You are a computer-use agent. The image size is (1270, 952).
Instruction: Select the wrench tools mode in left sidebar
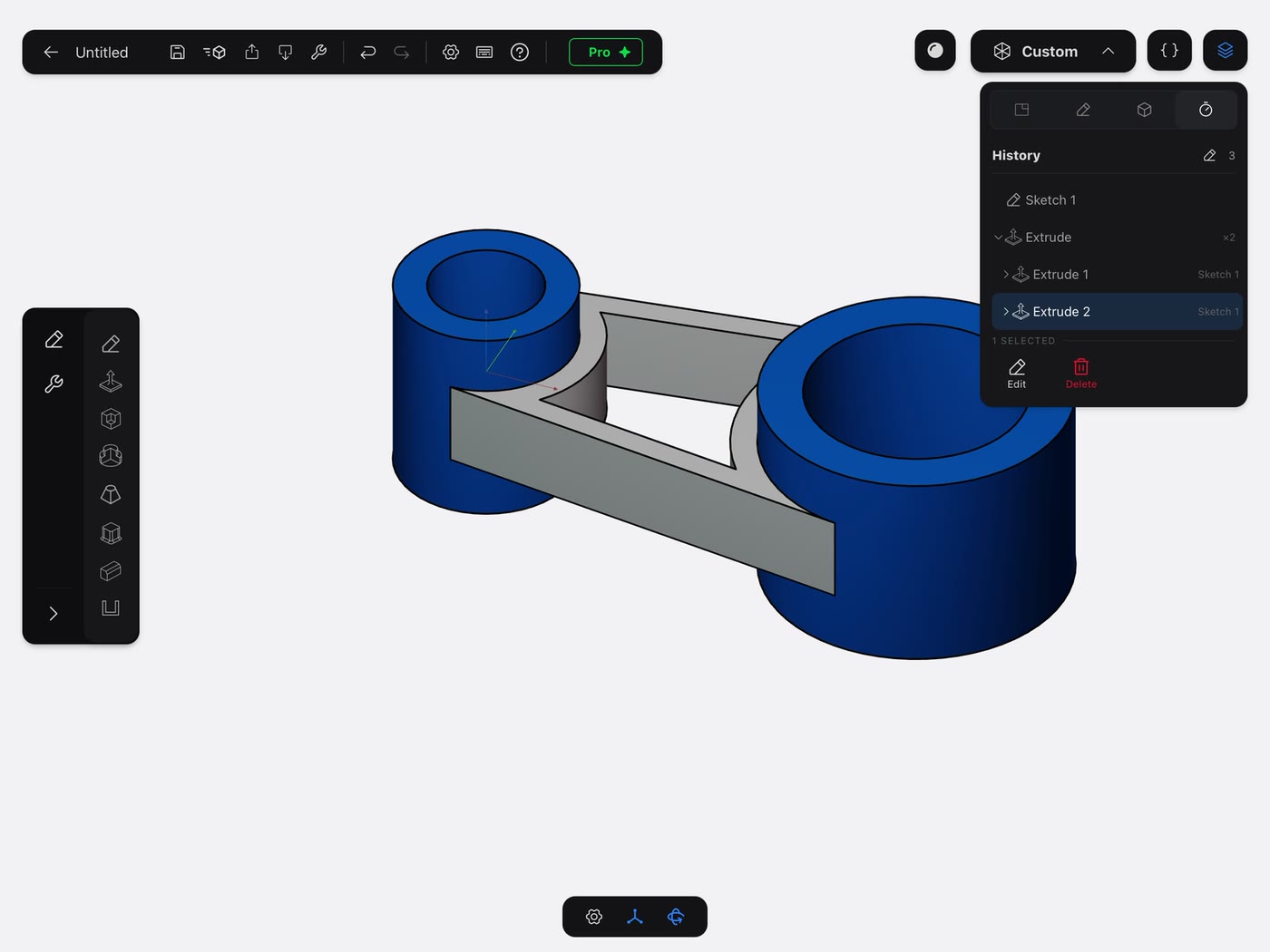tap(54, 384)
